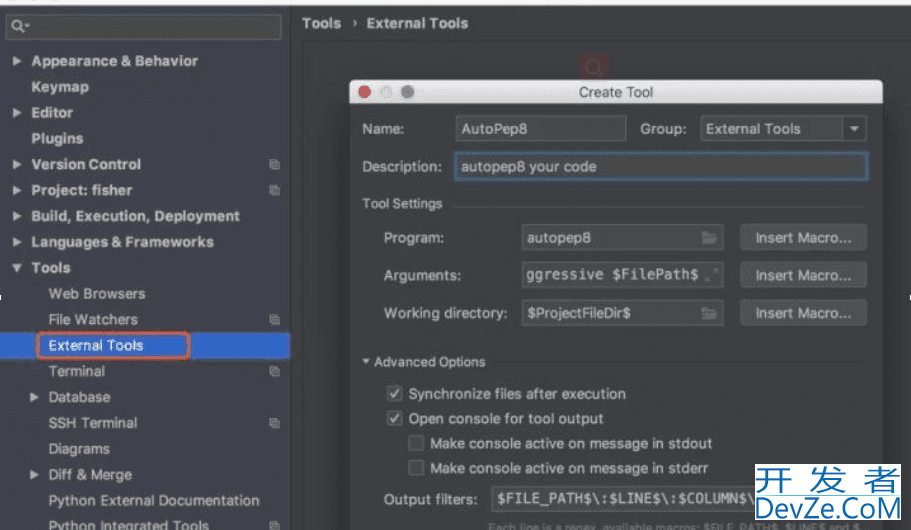Expand the Project: fisher tree node arrow

tap(17, 190)
